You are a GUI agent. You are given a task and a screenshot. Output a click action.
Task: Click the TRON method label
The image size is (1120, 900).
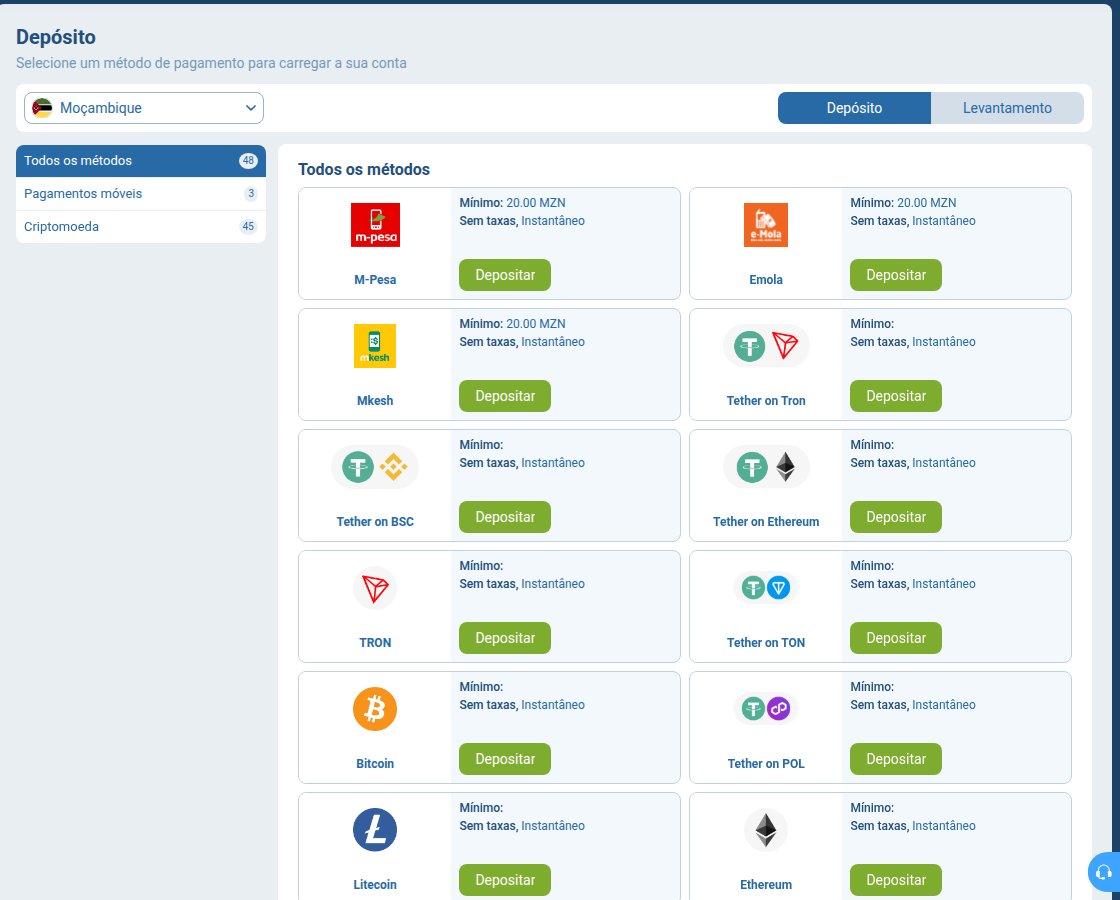click(375, 643)
